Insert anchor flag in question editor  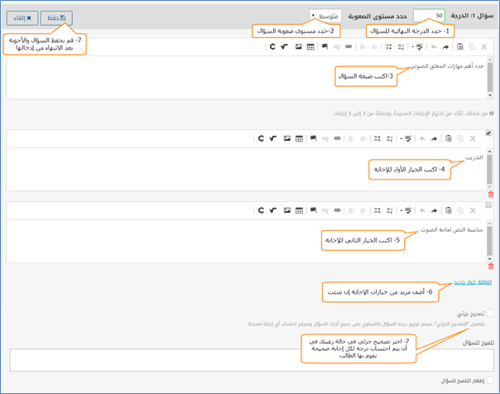tap(325, 47)
